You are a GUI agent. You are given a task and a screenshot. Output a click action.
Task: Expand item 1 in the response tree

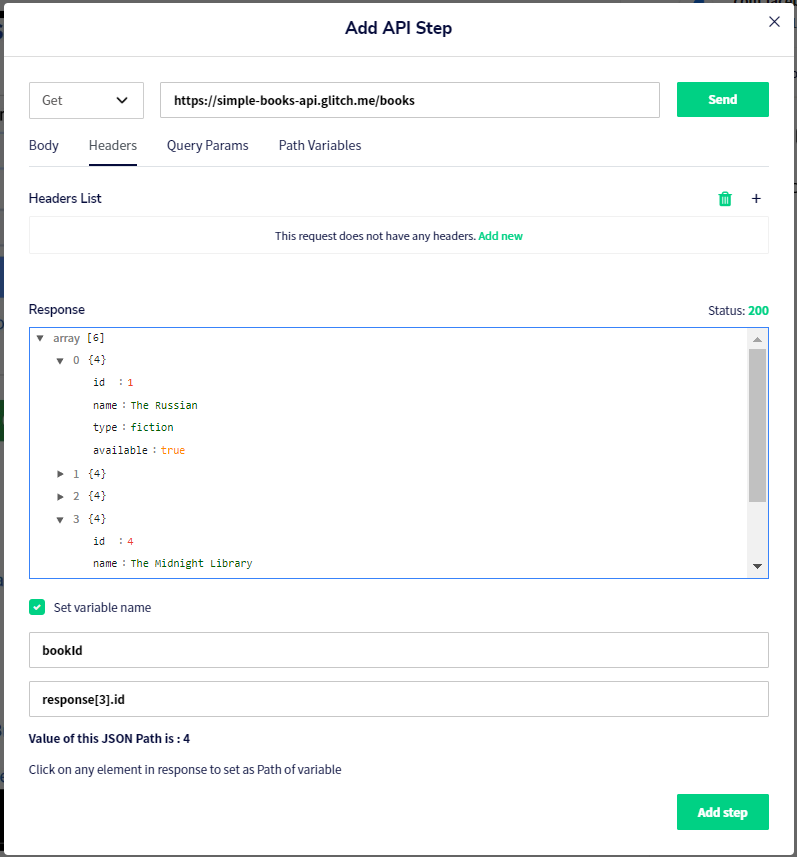click(60, 474)
